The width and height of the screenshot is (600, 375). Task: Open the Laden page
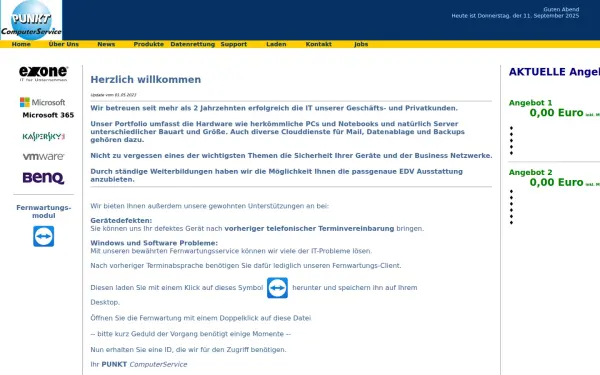pos(276,44)
